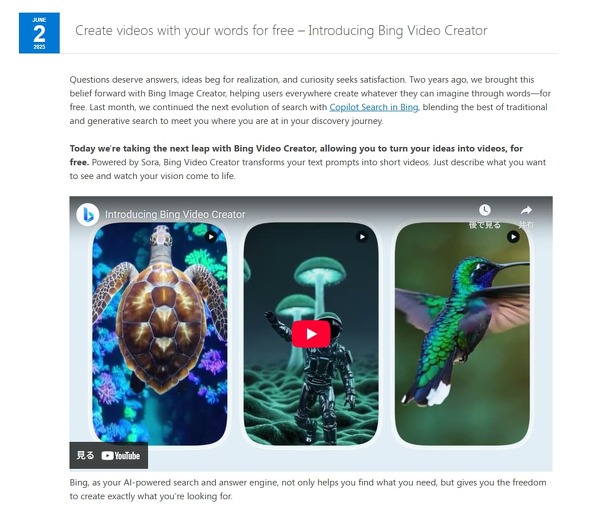Click the 見る text in the watch bar
The width and height of the screenshot is (590, 509).
[x=85, y=456]
